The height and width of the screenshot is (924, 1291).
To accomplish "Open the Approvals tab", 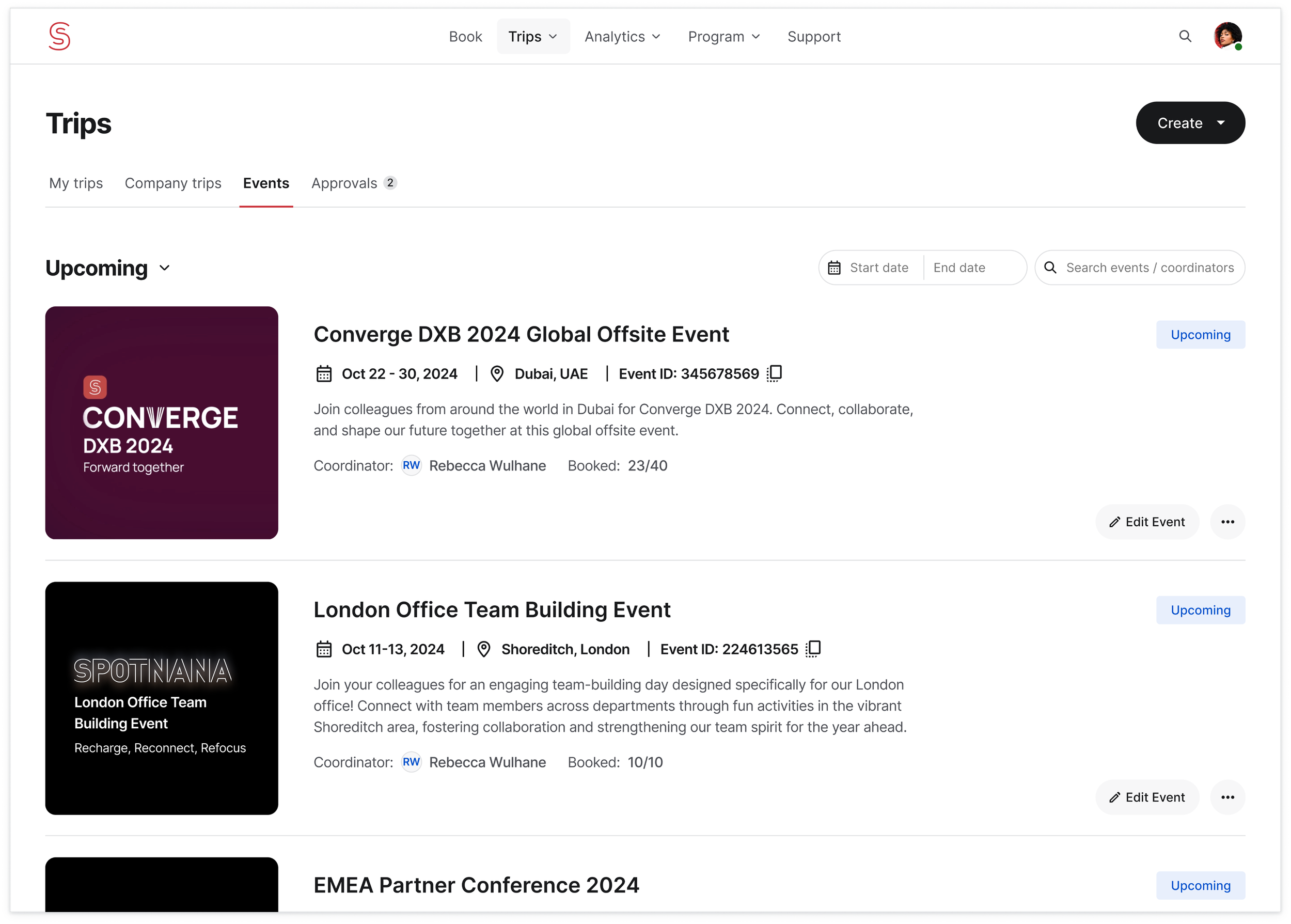I will coord(354,183).
